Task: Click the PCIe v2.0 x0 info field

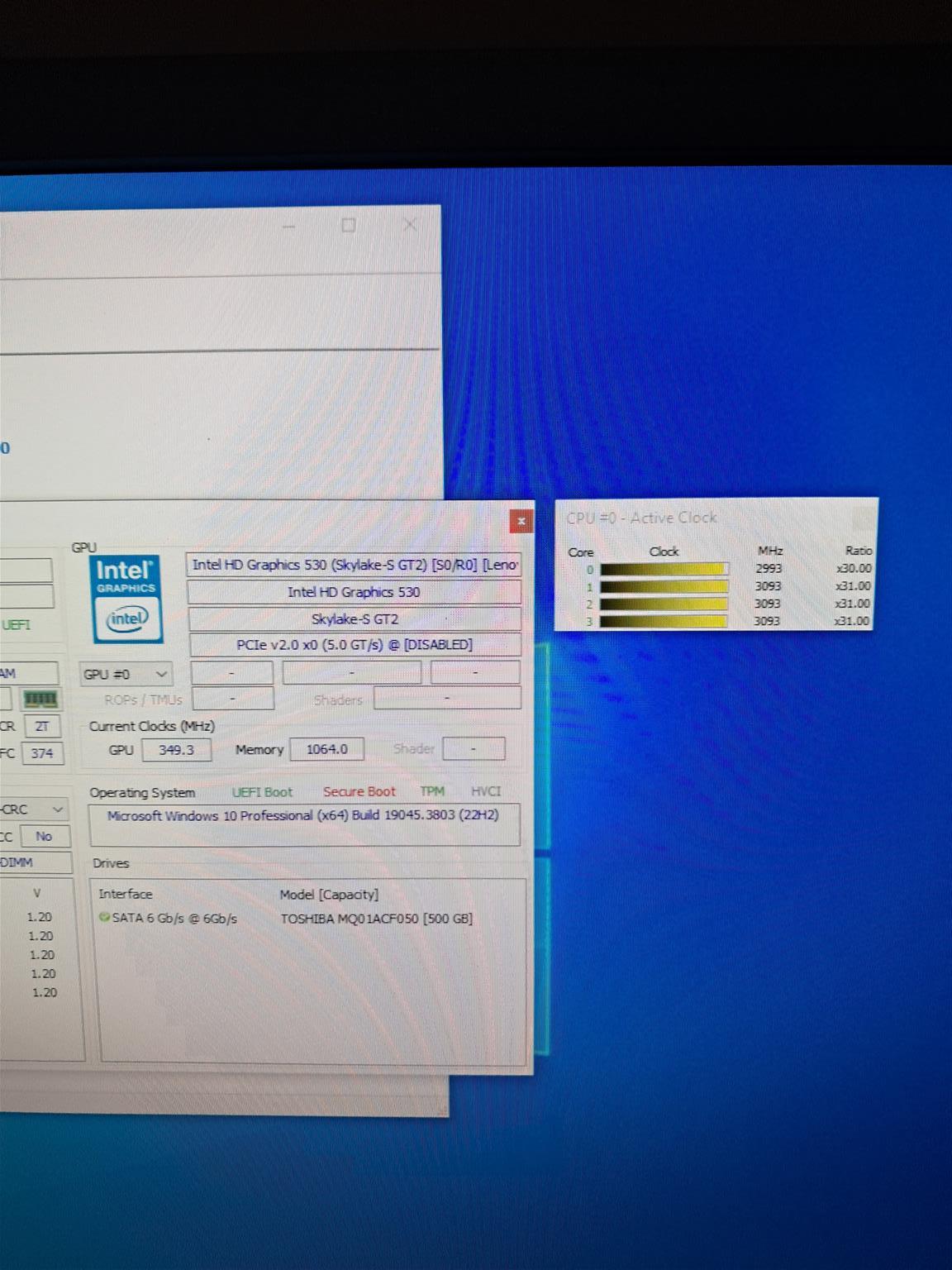Action: pyautogui.click(x=355, y=645)
